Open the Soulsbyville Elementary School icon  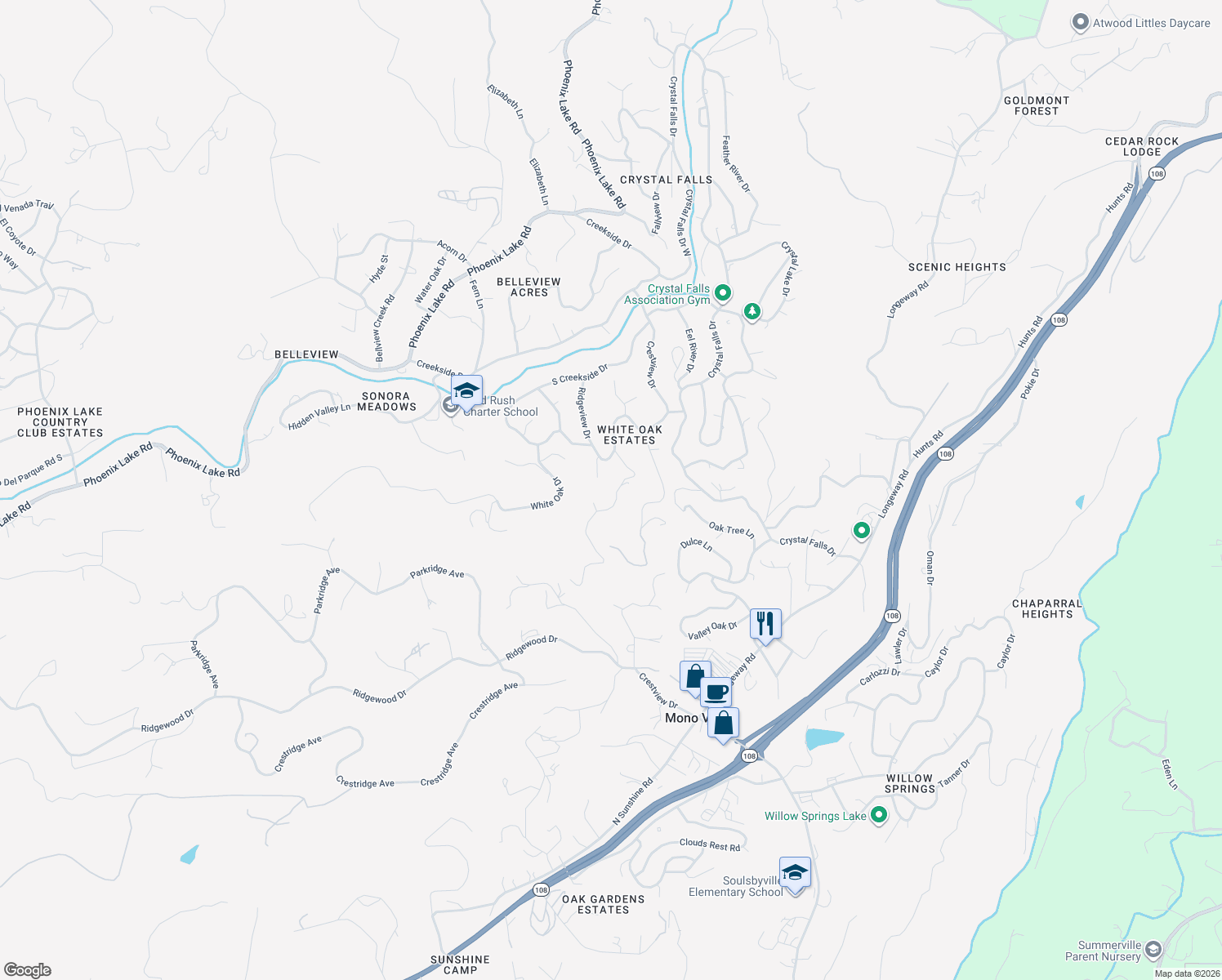(x=795, y=875)
